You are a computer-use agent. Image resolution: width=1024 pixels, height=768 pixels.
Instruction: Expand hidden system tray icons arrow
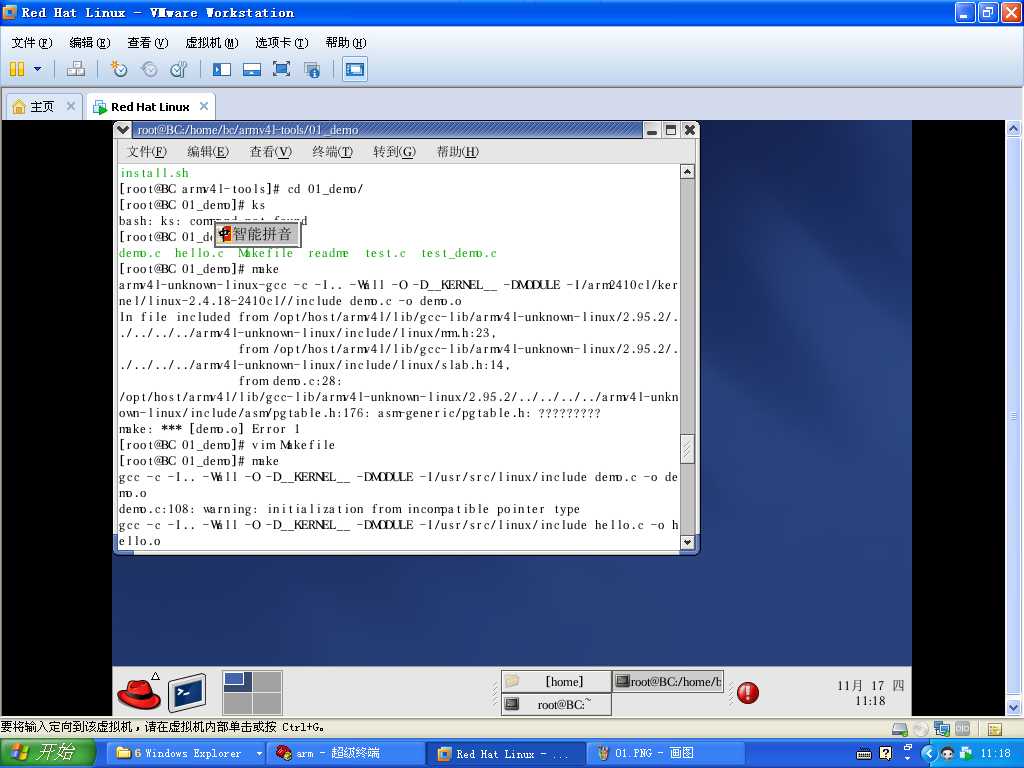pyautogui.click(x=929, y=754)
